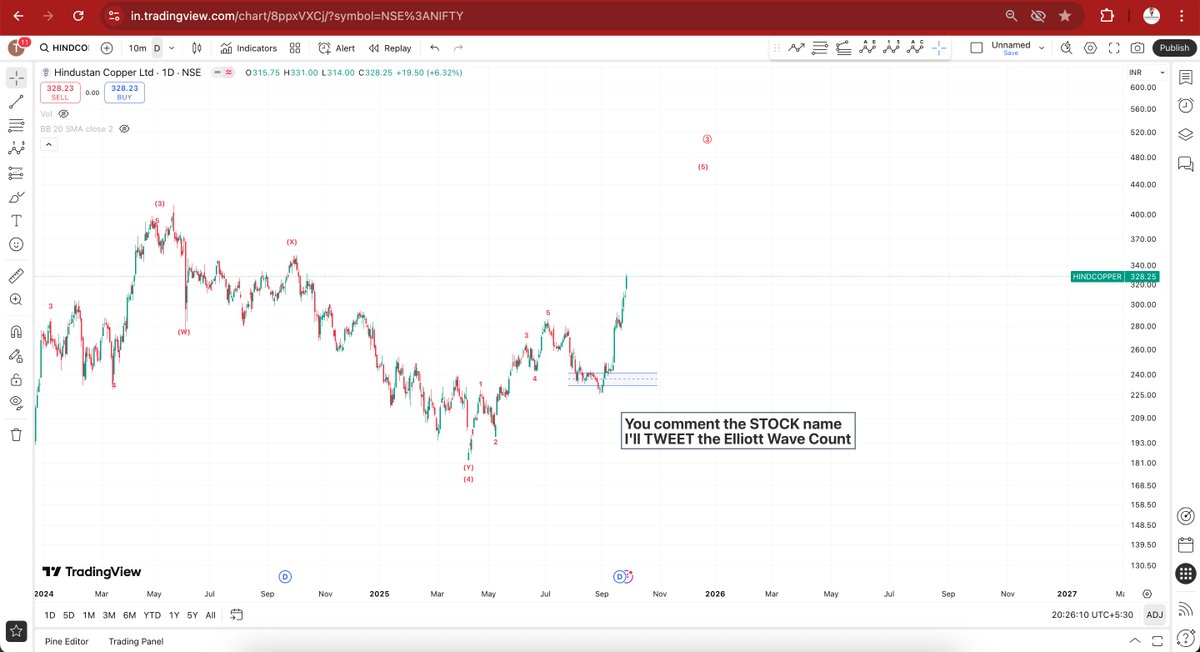Image resolution: width=1200 pixels, height=652 pixels.
Task: Open the chats panel in right sidebar
Action: click(1185, 163)
